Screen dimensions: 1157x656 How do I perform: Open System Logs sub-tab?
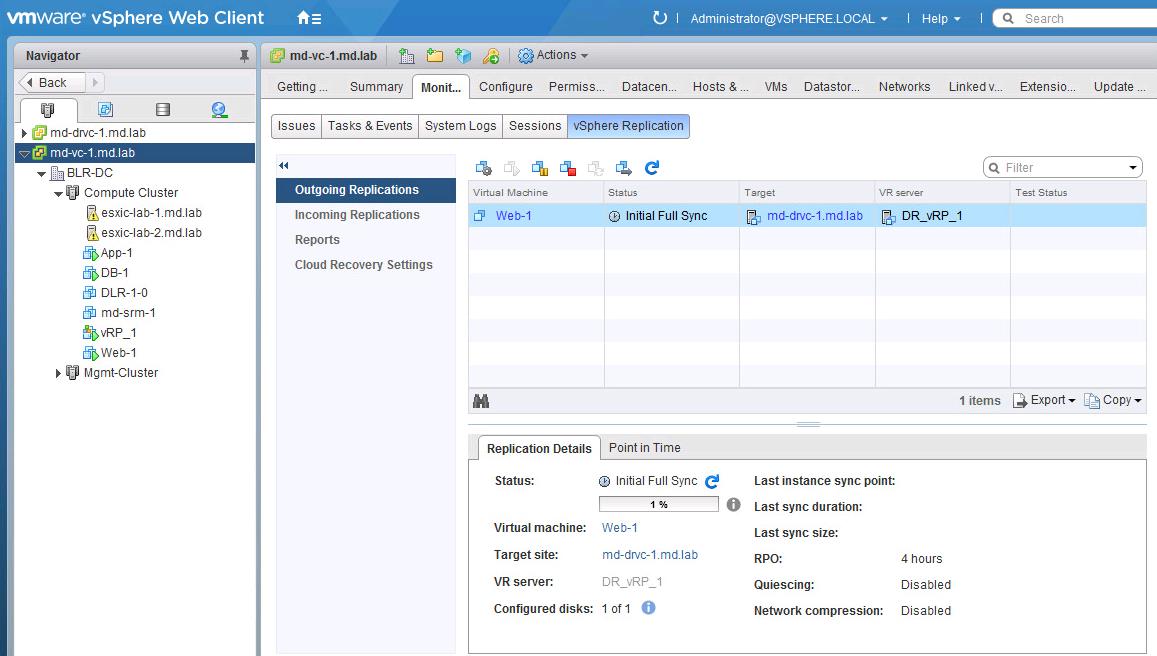[460, 126]
